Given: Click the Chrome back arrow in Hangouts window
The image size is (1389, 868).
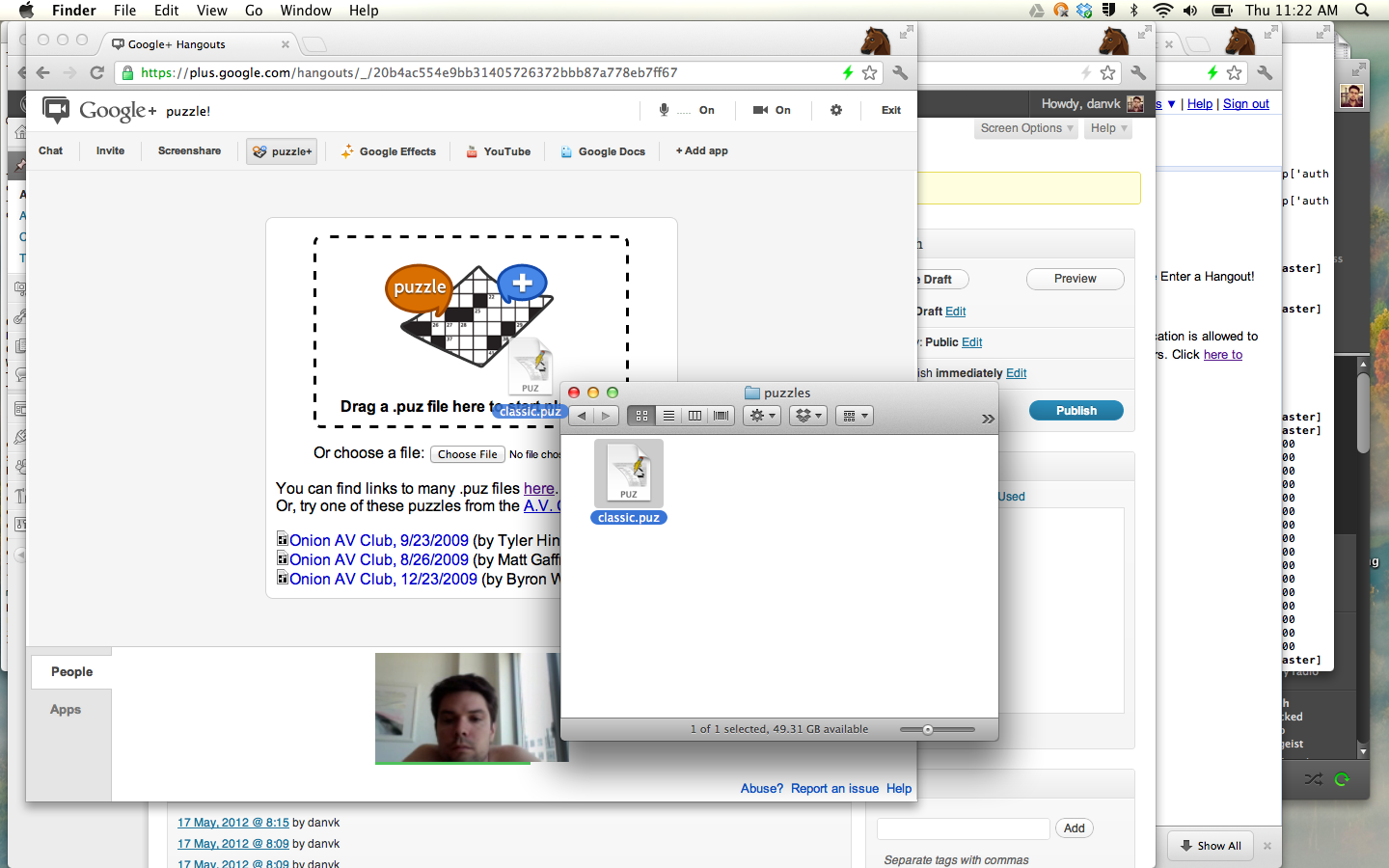Looking at the screenshot, I should (42, 72).
